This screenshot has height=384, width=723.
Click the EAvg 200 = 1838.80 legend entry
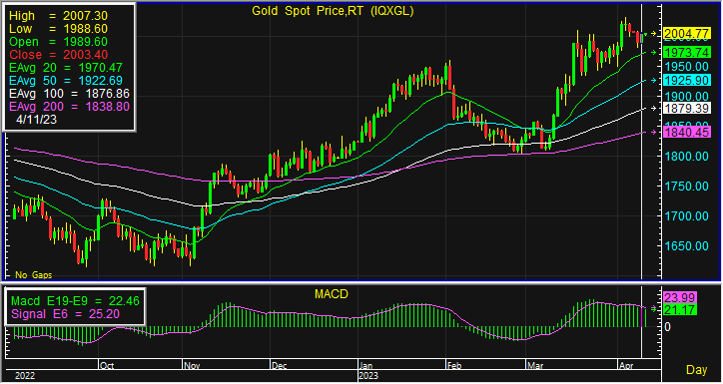69,107
